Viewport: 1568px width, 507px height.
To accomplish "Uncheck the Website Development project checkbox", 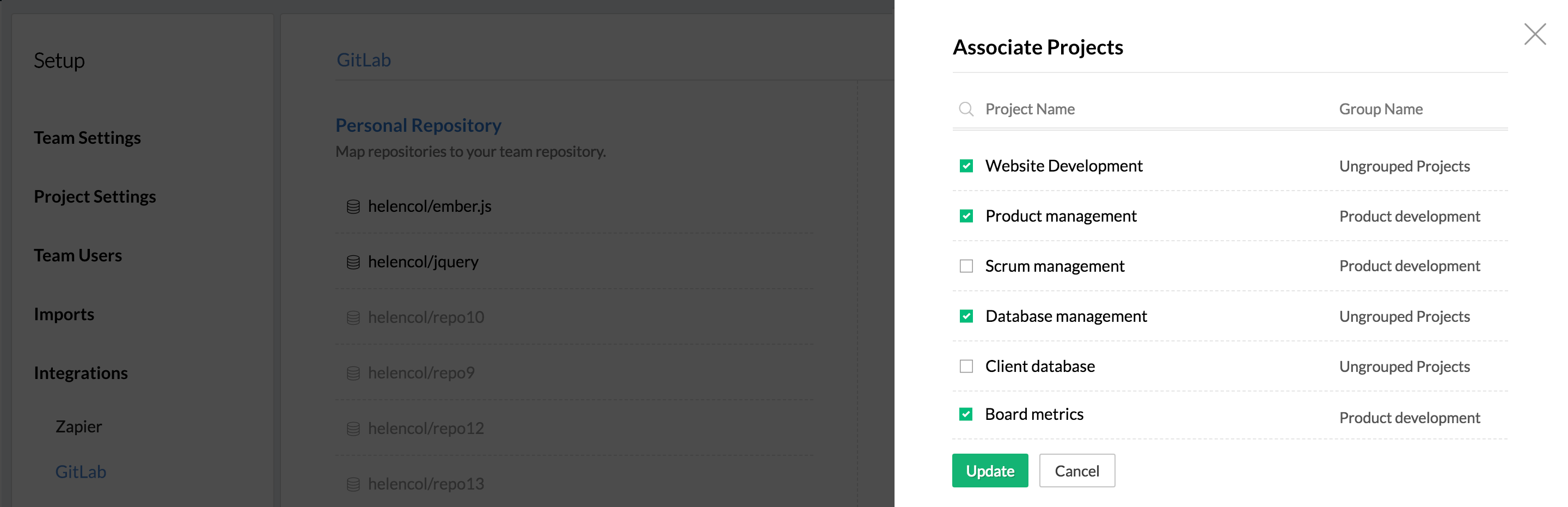I will [966, 166].
